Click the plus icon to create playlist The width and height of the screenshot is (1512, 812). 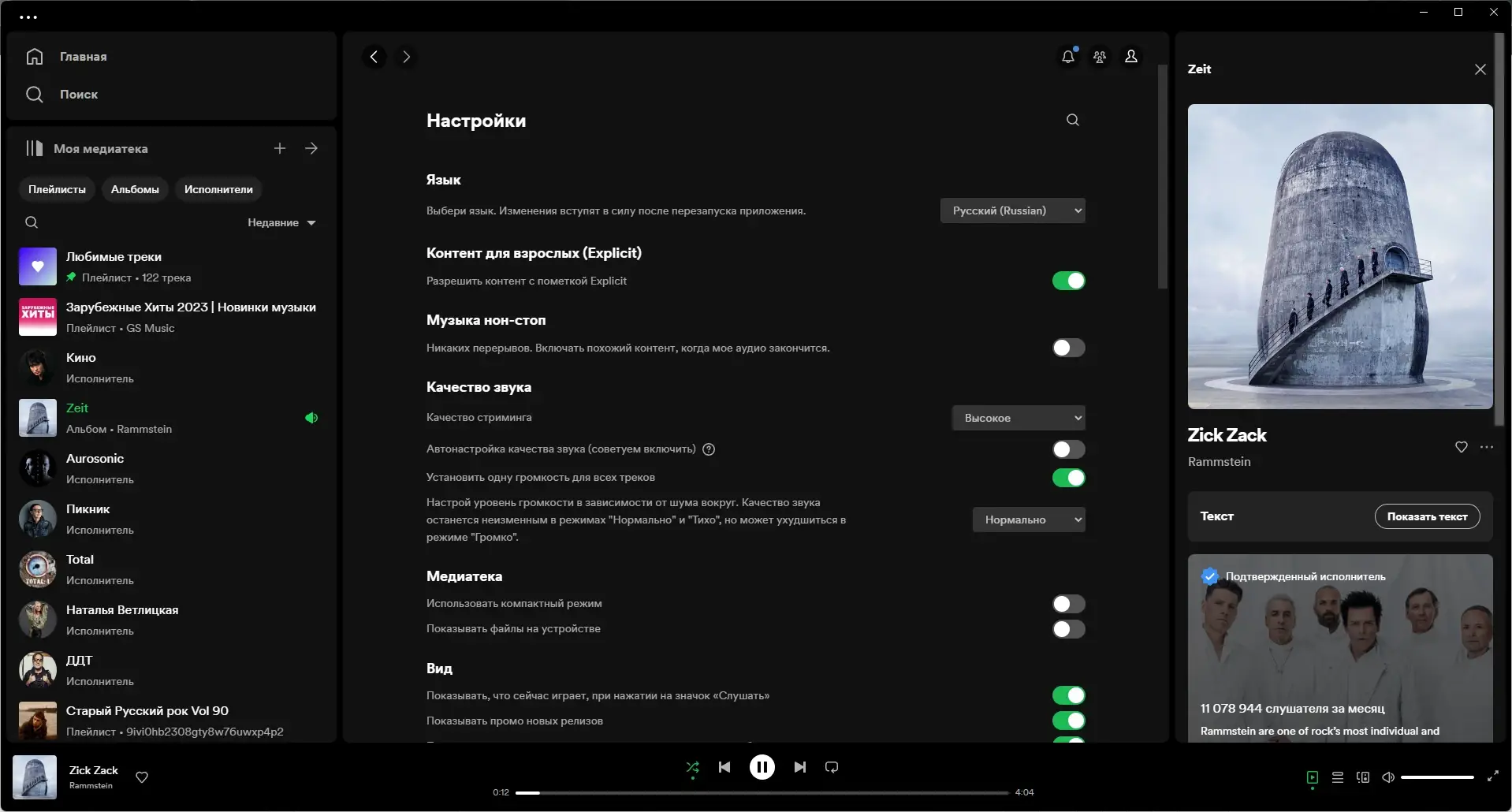point(280,148)
